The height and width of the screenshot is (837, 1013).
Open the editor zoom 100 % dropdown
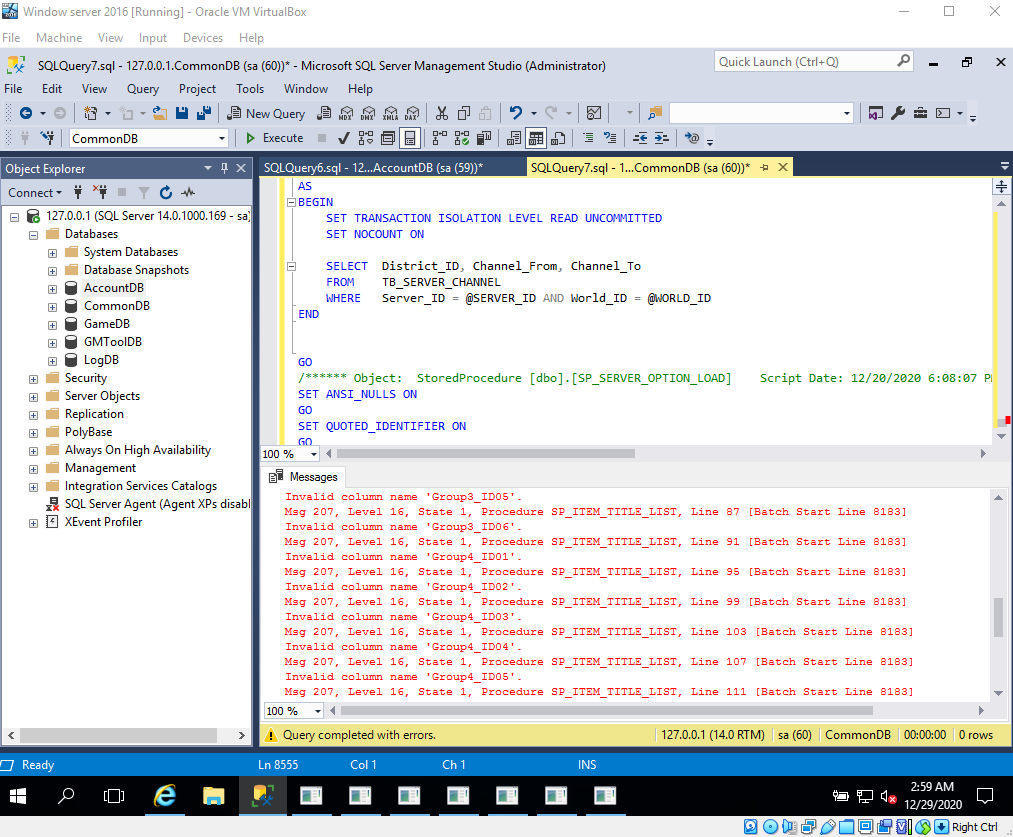tap(314, 454)
